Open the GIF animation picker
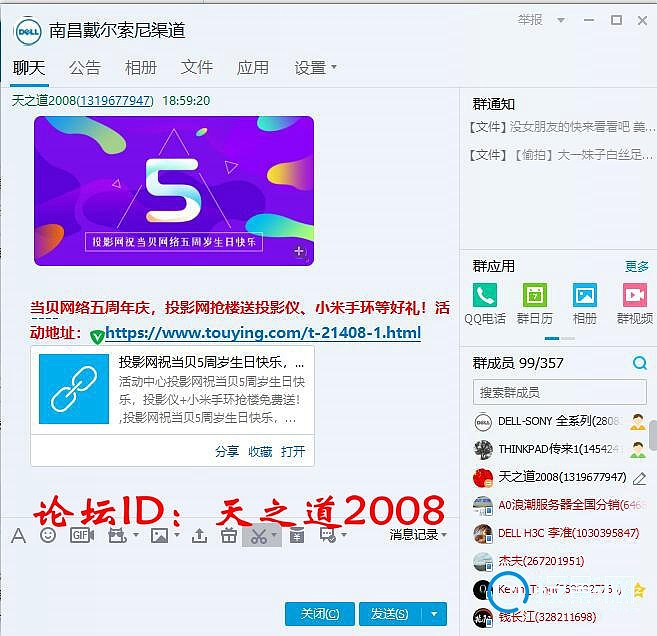Image resolution: width=657 pixels, height=636 pixels. (x=82, y=535)
